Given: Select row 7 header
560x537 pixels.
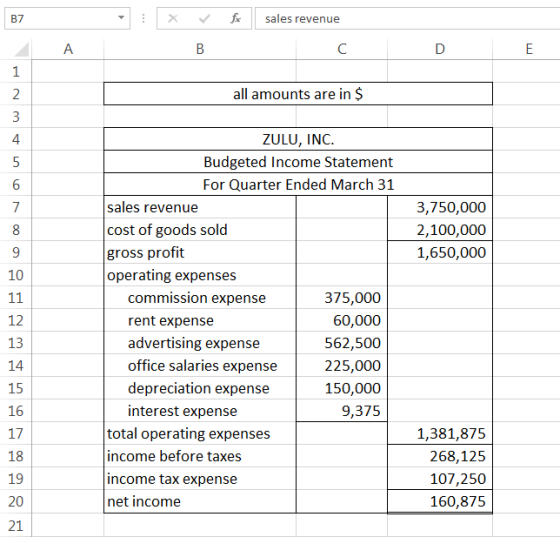Looking at the screenshot, I should click(16, 207).
